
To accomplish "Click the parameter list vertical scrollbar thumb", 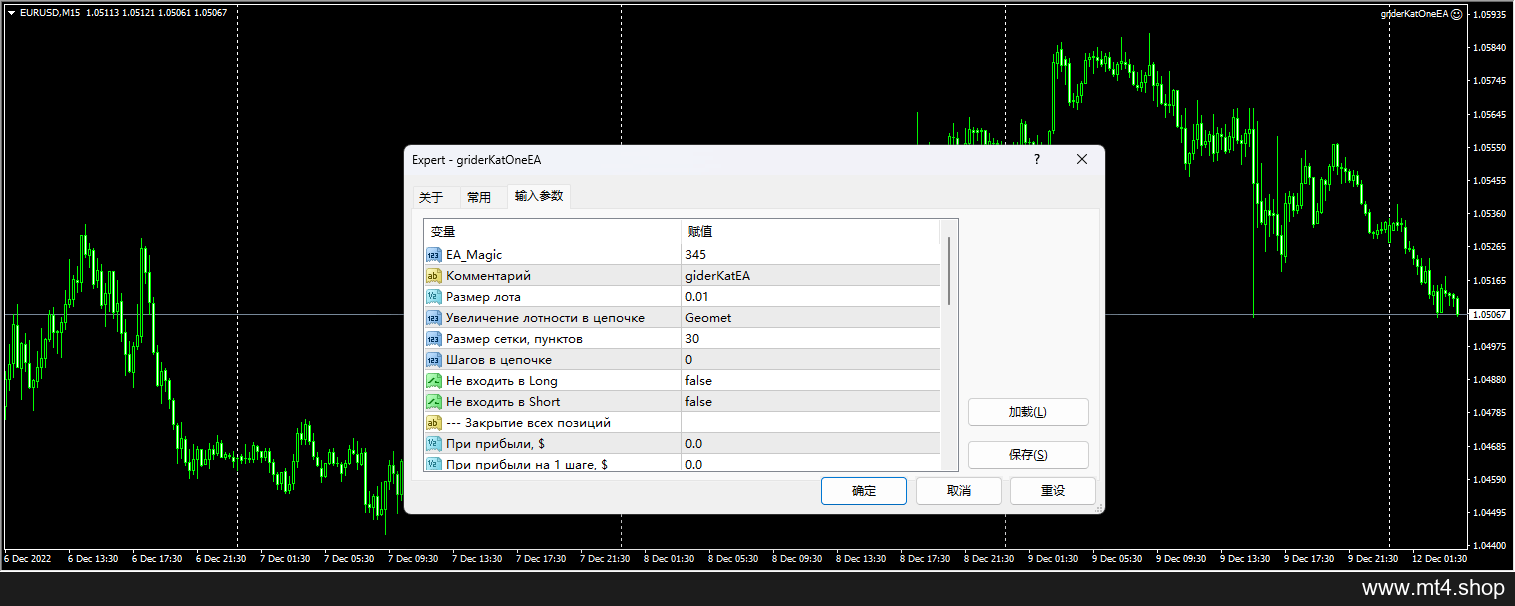I will tap(949, 271).
